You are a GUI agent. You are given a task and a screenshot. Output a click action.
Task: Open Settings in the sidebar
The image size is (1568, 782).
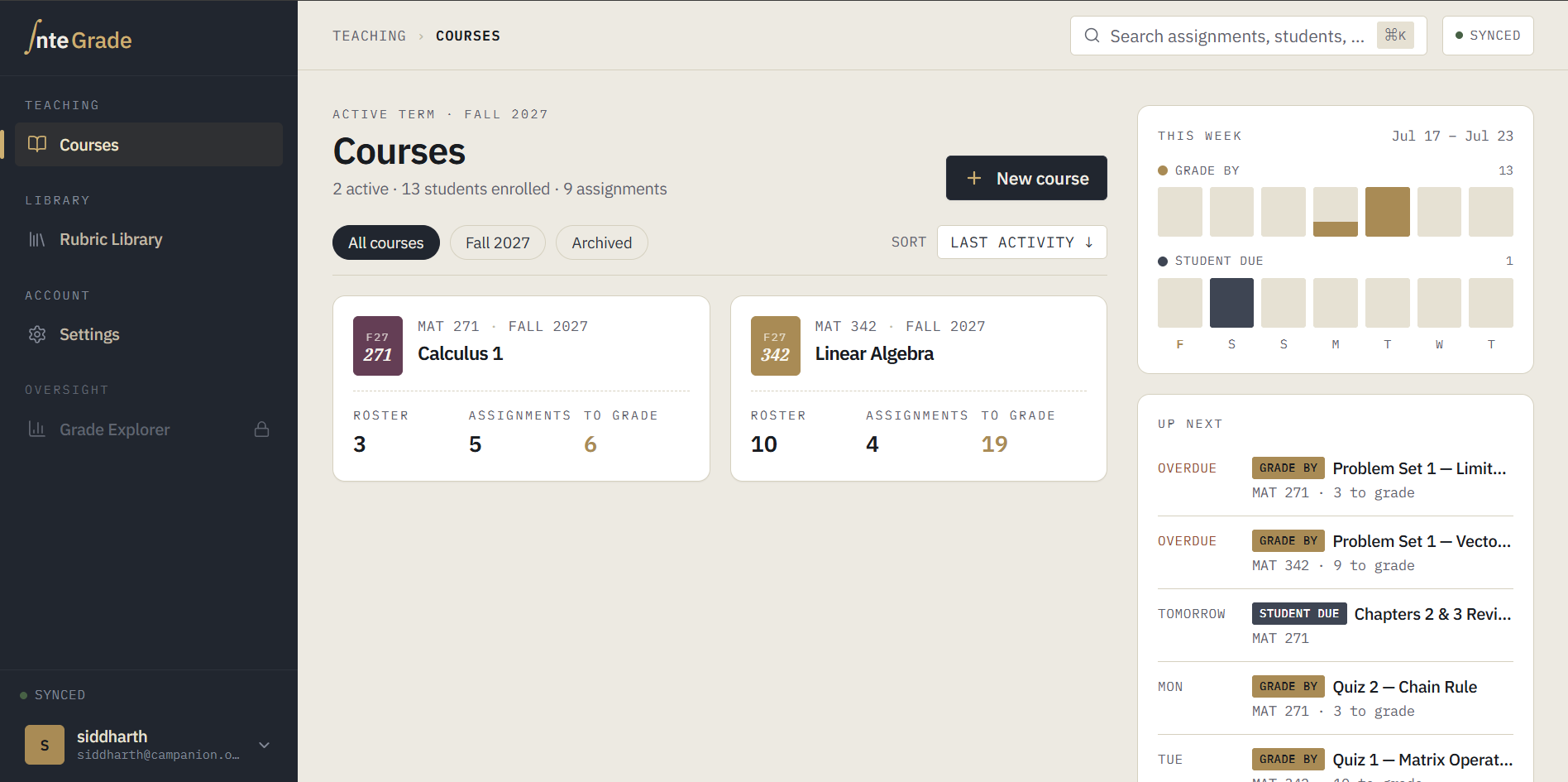coord(149,334)
